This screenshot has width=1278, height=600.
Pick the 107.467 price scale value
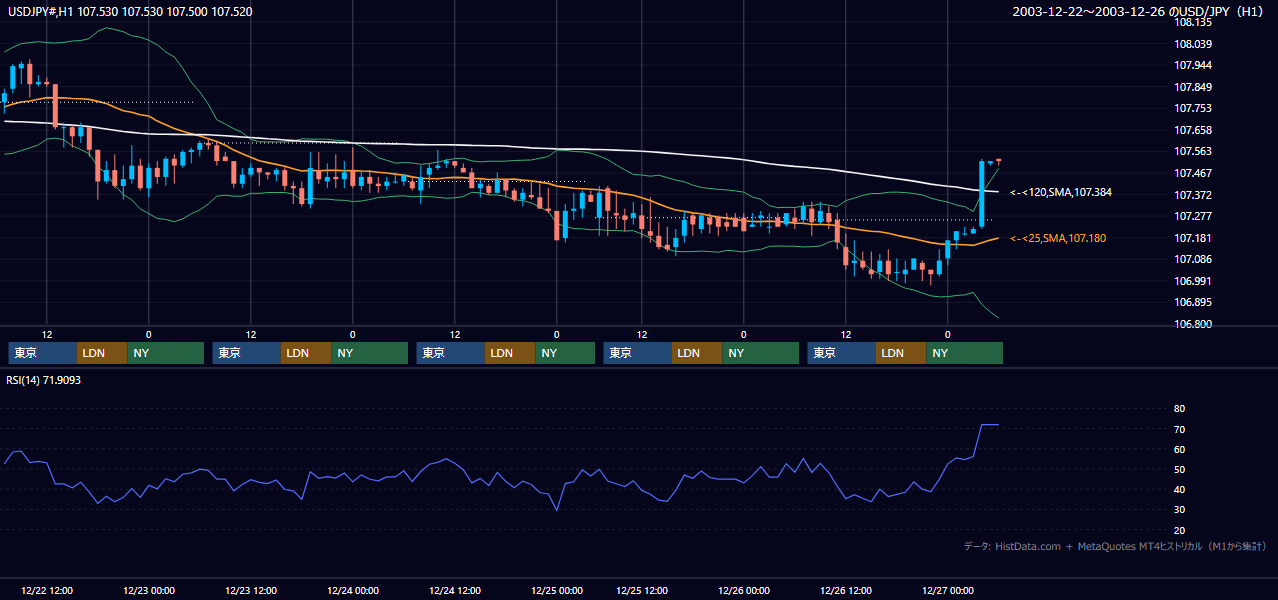click(x=1194, y=173)
